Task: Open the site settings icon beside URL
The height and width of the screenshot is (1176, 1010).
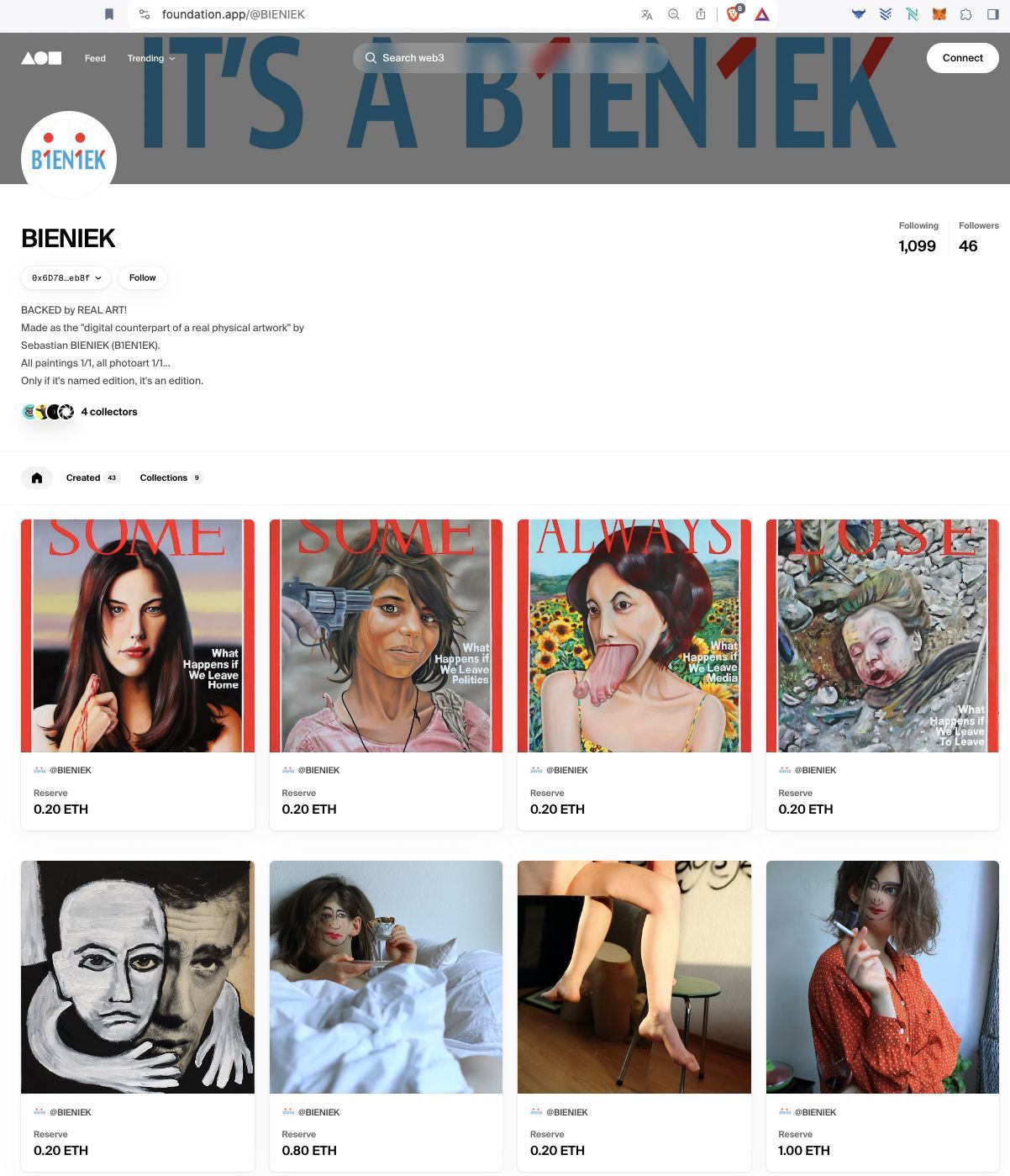Action: [145, 14]
